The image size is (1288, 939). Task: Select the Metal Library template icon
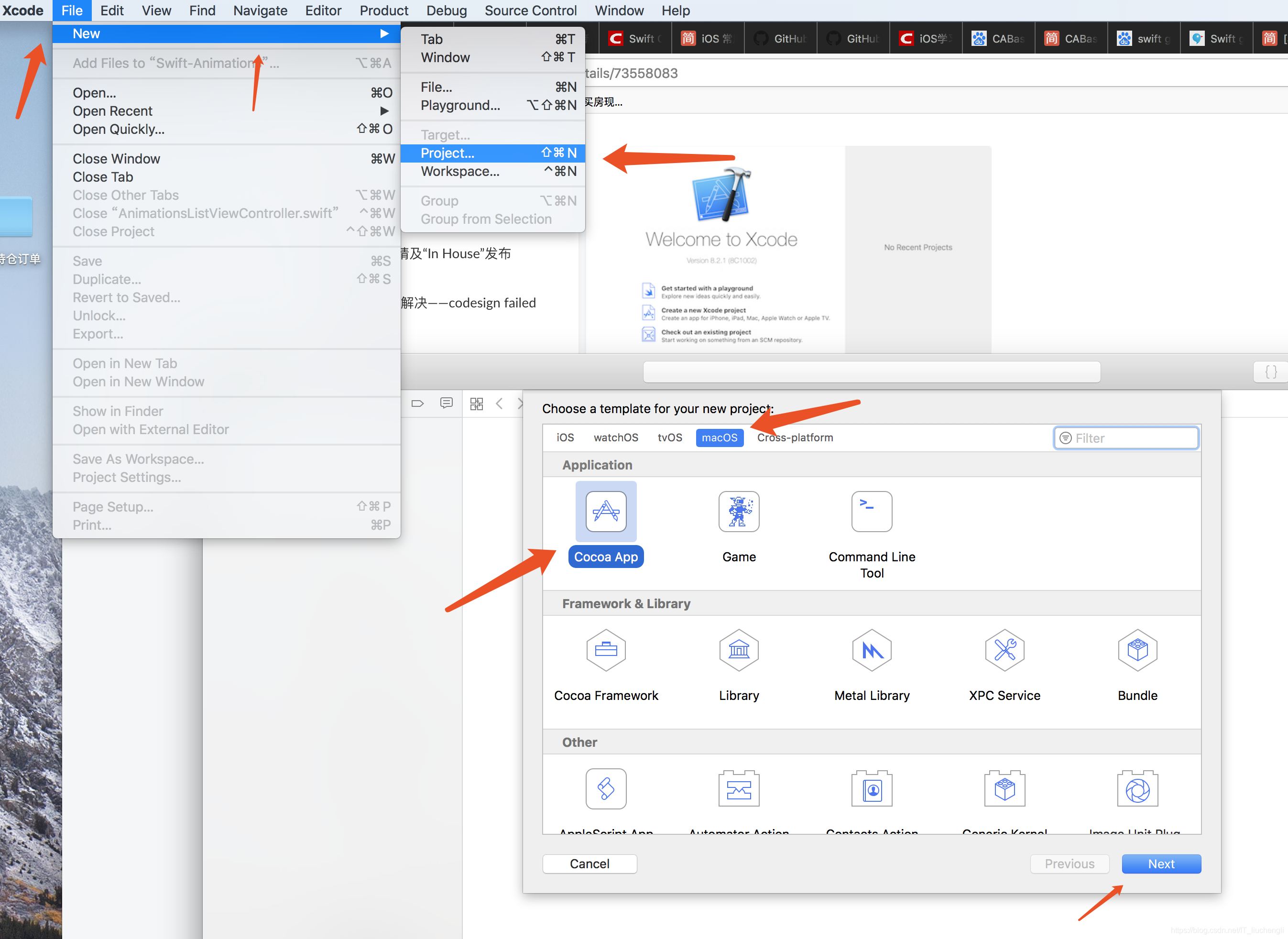tap(872, 650)
